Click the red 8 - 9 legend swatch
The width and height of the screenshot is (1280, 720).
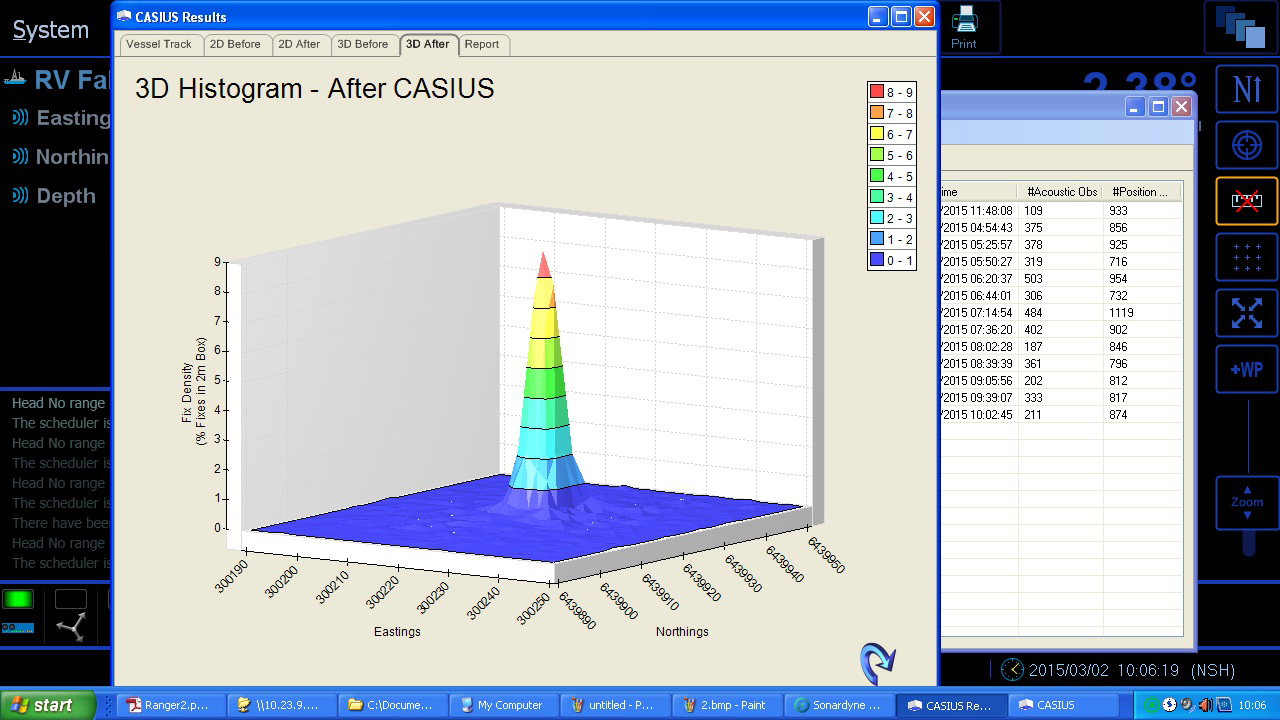click(x=877, y=92)
